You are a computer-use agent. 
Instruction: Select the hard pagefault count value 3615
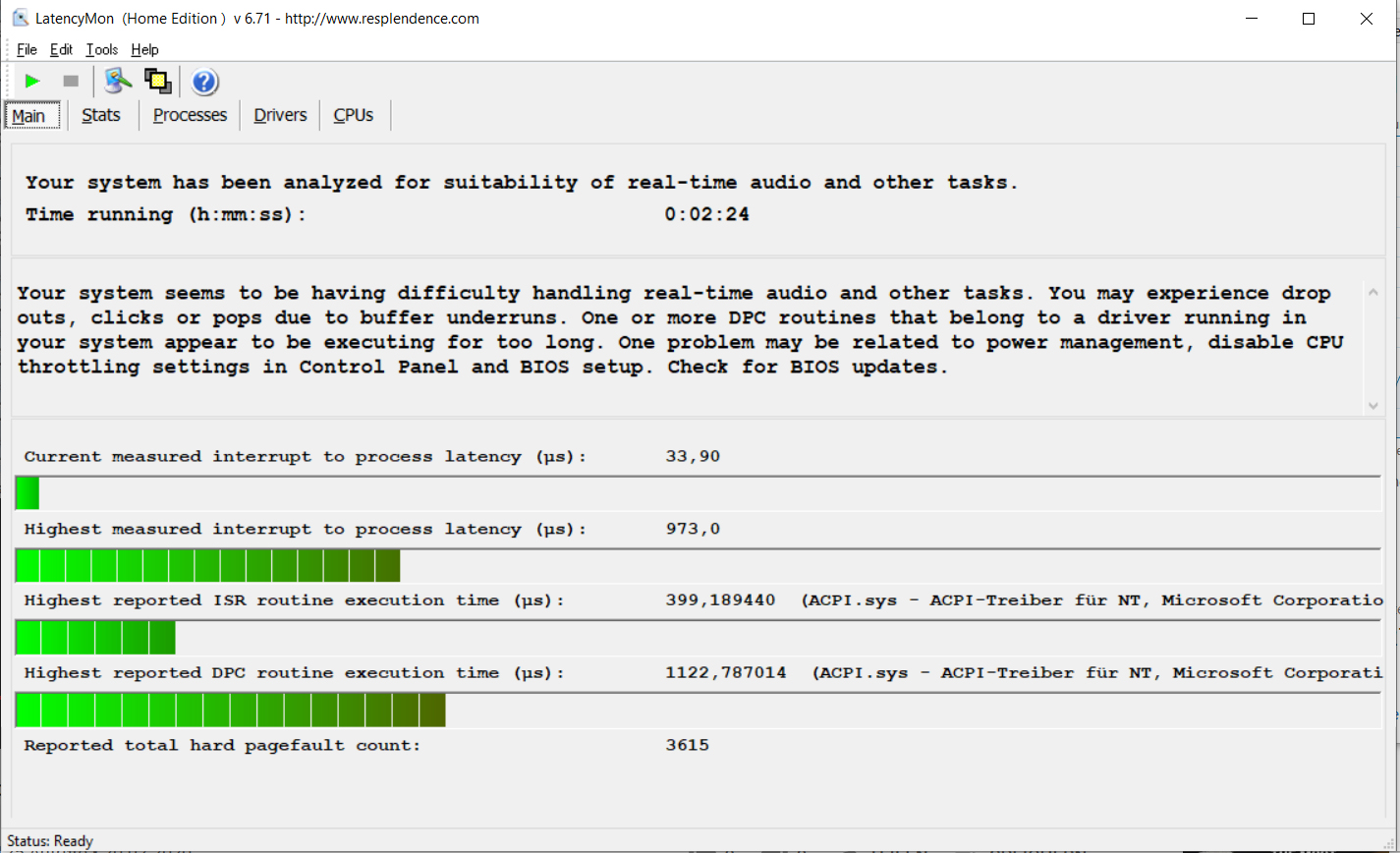(x=688, y=745)
